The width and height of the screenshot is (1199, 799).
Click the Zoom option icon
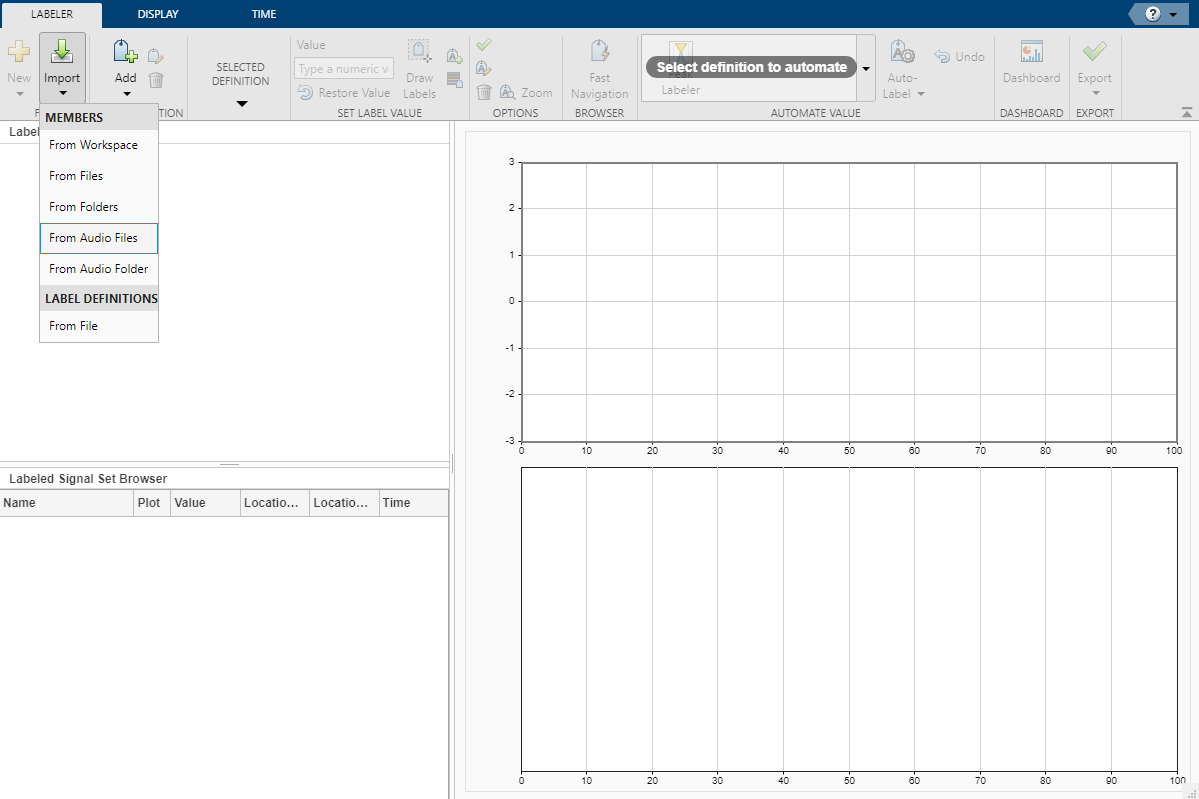coord(508,91)
